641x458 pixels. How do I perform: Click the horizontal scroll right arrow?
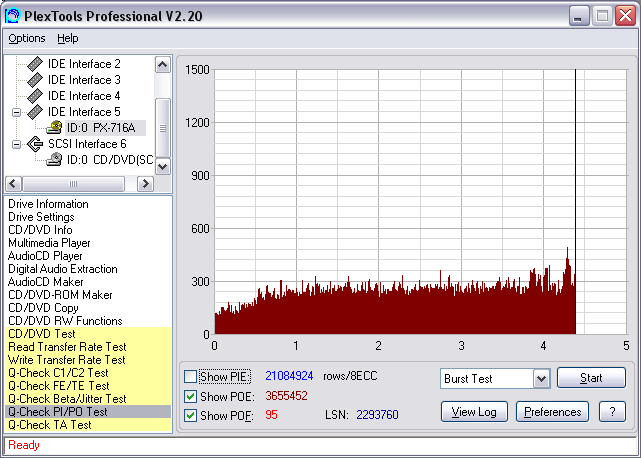click(145, 184)
